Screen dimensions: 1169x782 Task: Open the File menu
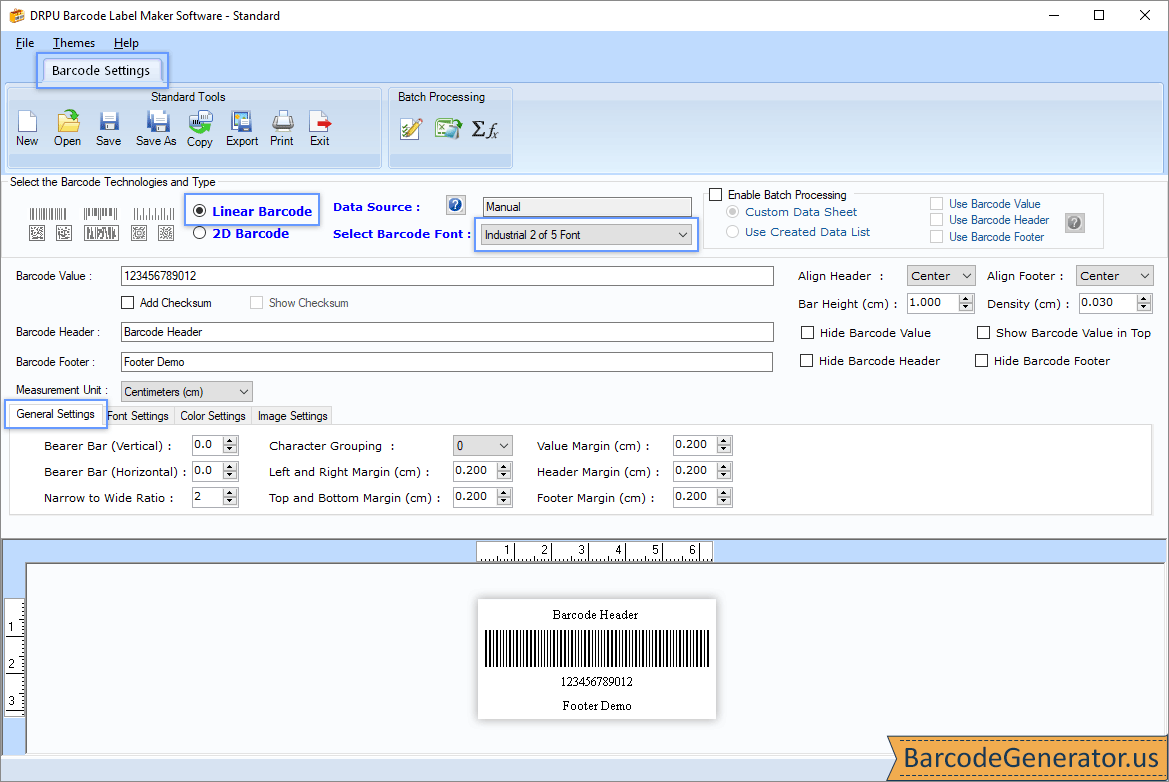(x=25, y=43)
